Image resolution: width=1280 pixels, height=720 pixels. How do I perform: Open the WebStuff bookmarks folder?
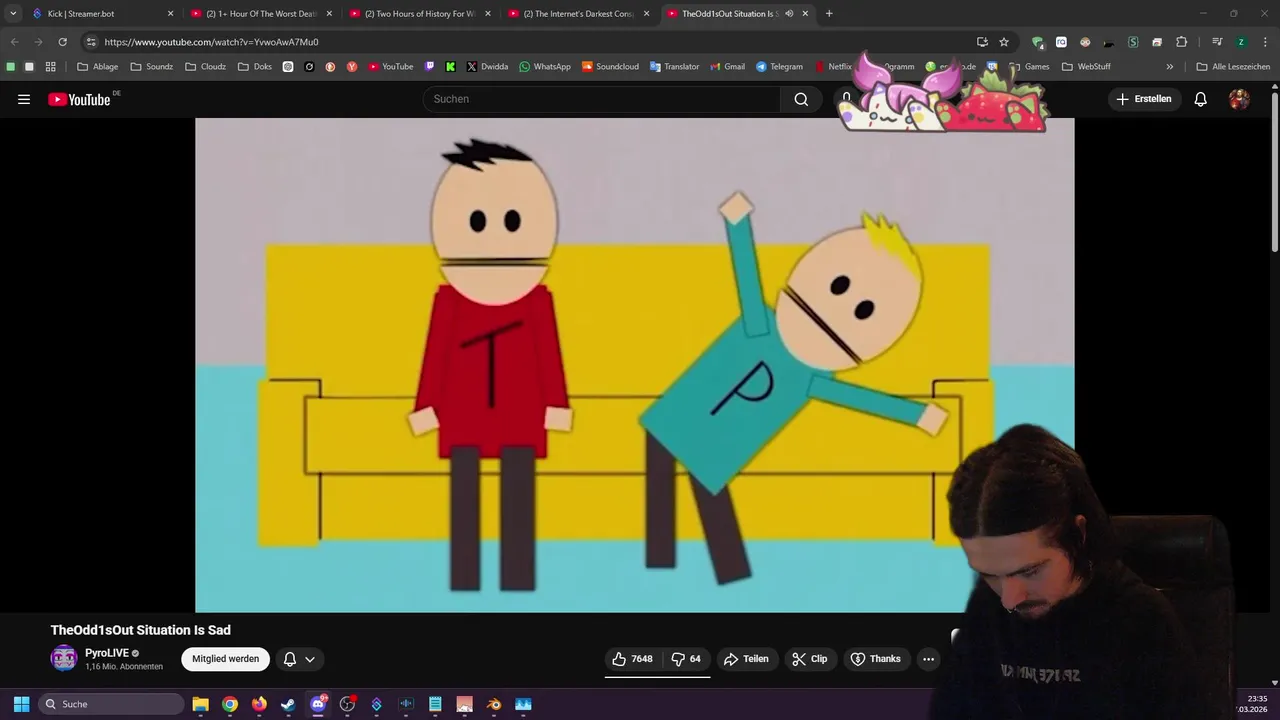pyautogui.click(x=1086, y=67)
